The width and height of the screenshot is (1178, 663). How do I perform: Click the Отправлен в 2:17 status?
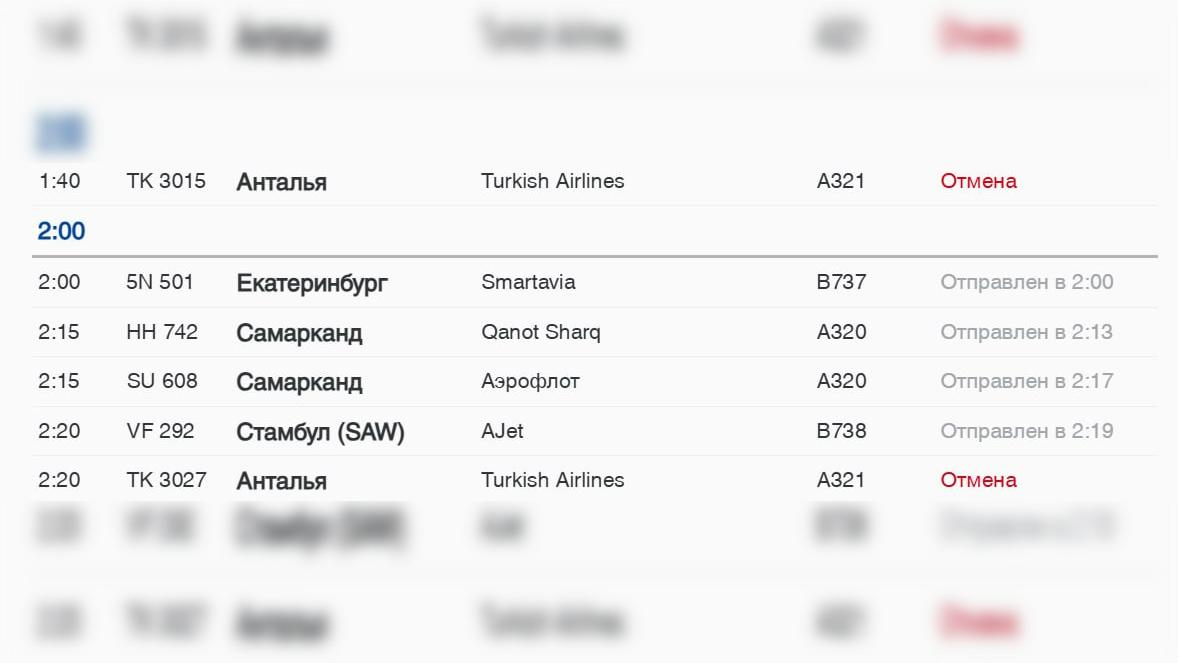point(1026,381)
